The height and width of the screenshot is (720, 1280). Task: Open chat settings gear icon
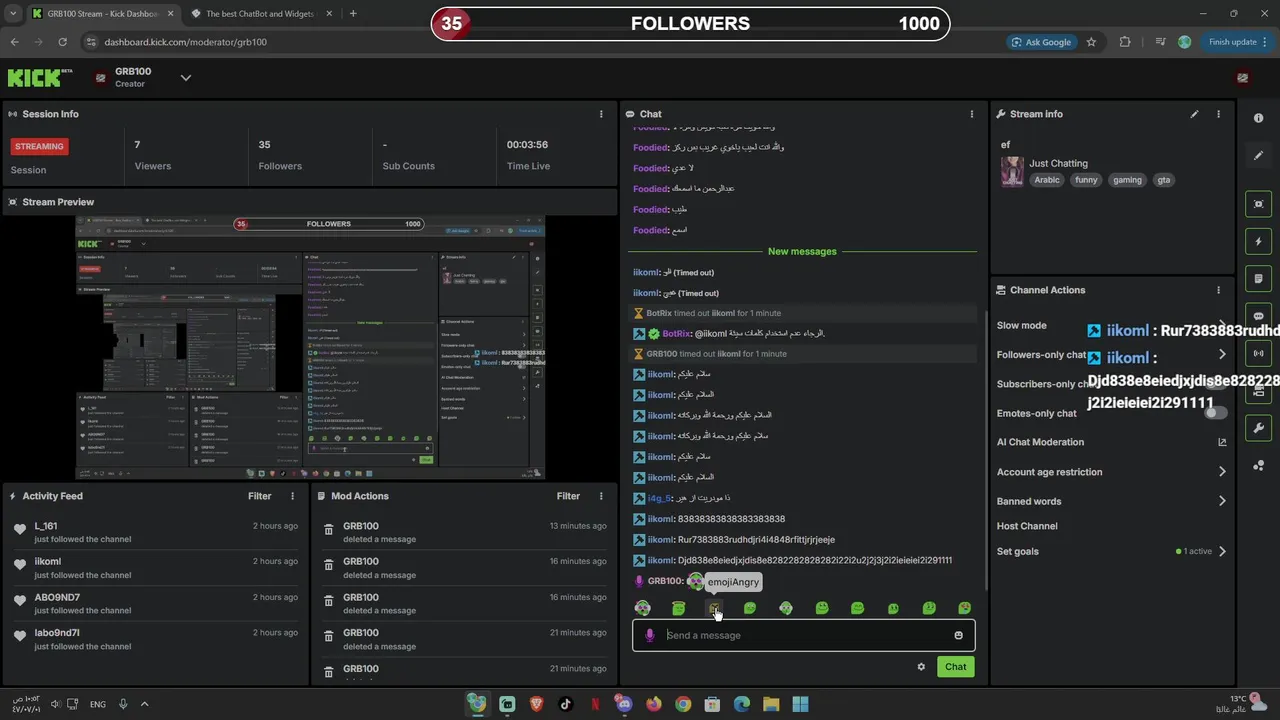(x=921, y=667)
